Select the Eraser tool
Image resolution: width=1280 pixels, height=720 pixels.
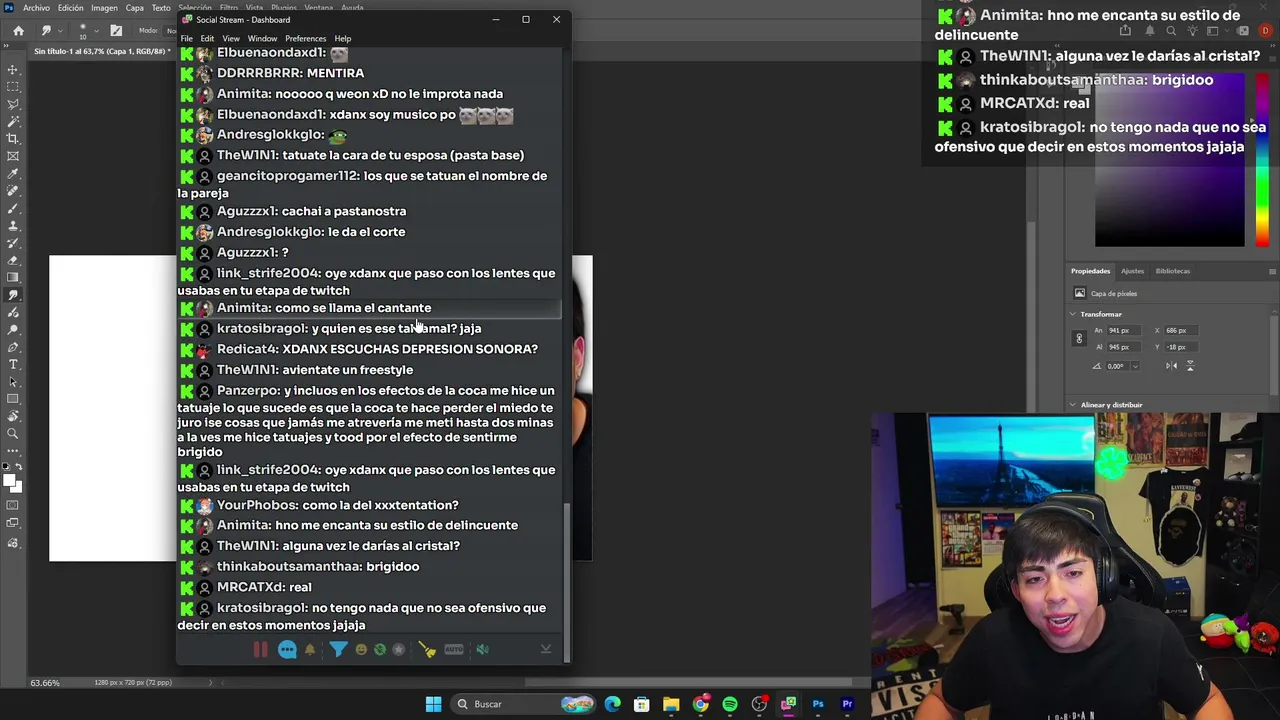pyautogui.click(x=13, y=260)
